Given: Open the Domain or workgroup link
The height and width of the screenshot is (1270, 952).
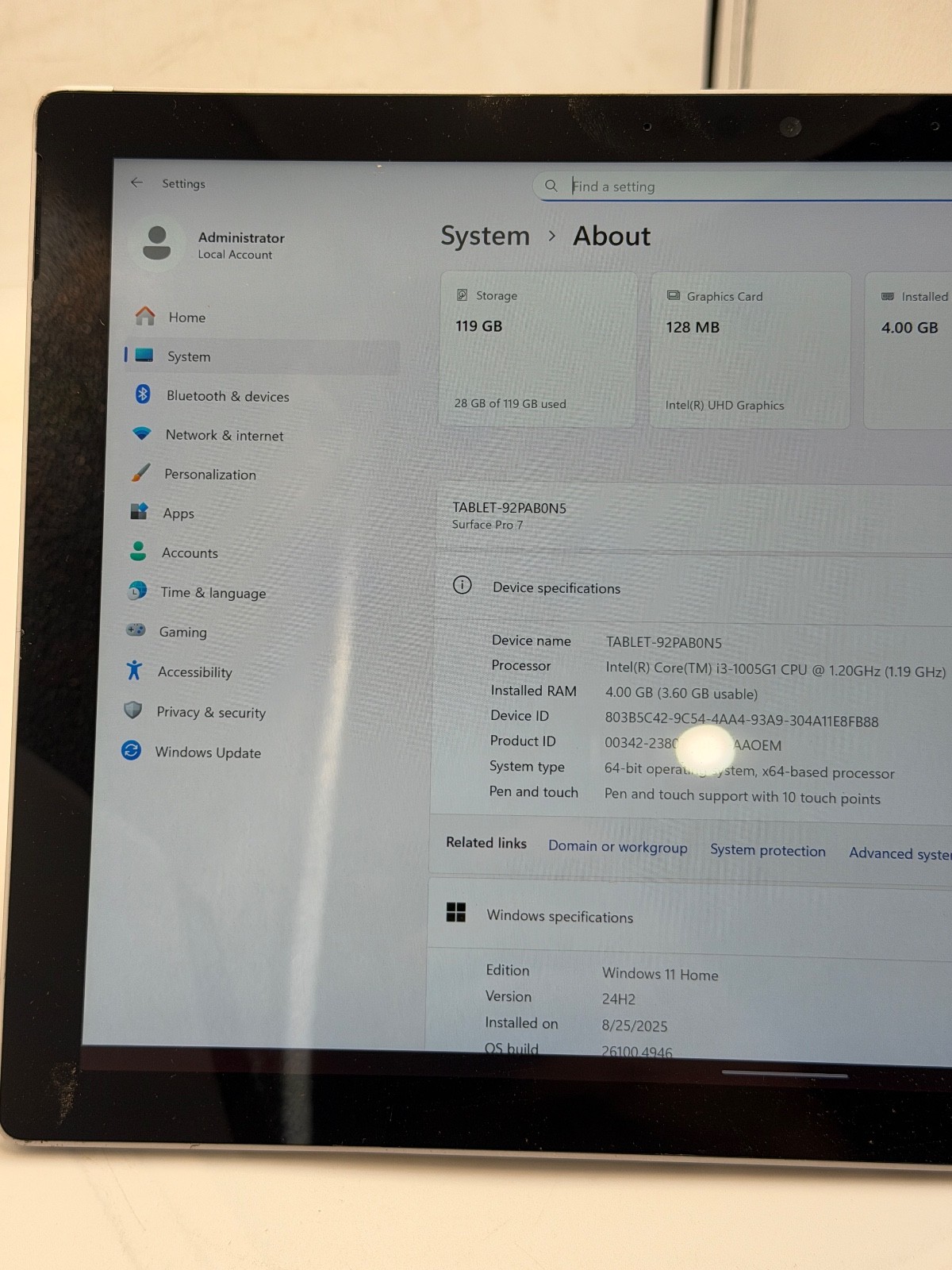Looking at the screenshot, I should [x=618, y=846].
